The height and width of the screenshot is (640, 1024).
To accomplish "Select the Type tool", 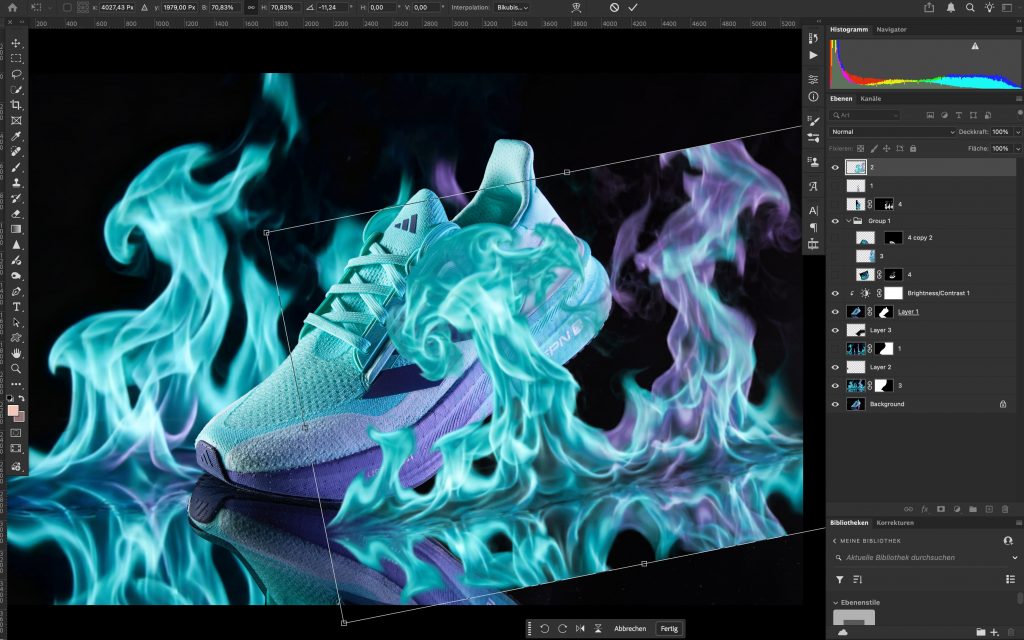I will click(17, 307).
